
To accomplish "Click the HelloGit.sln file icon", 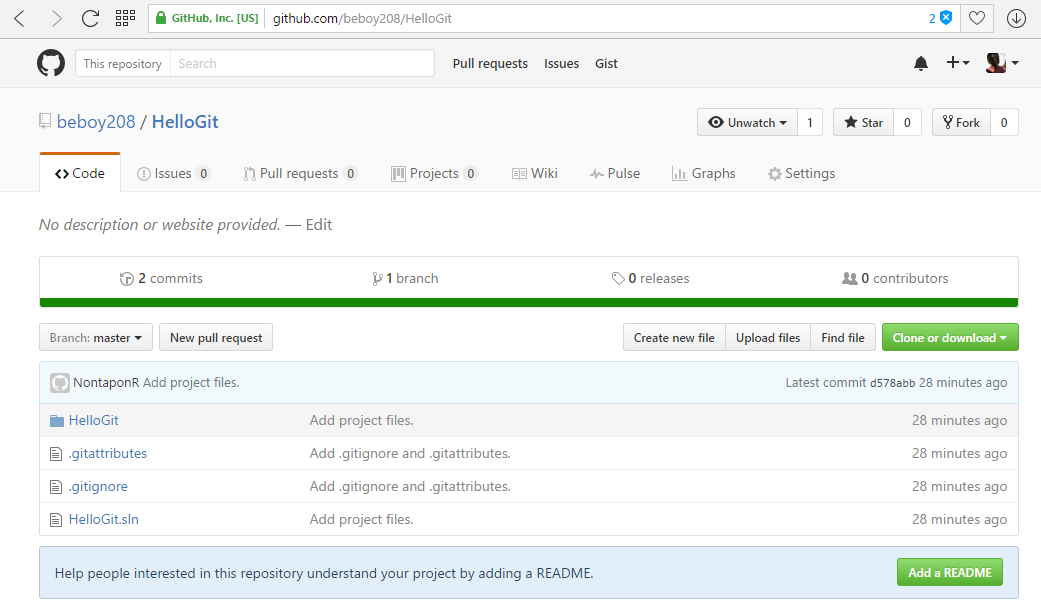I will click(x=56, y=520).
